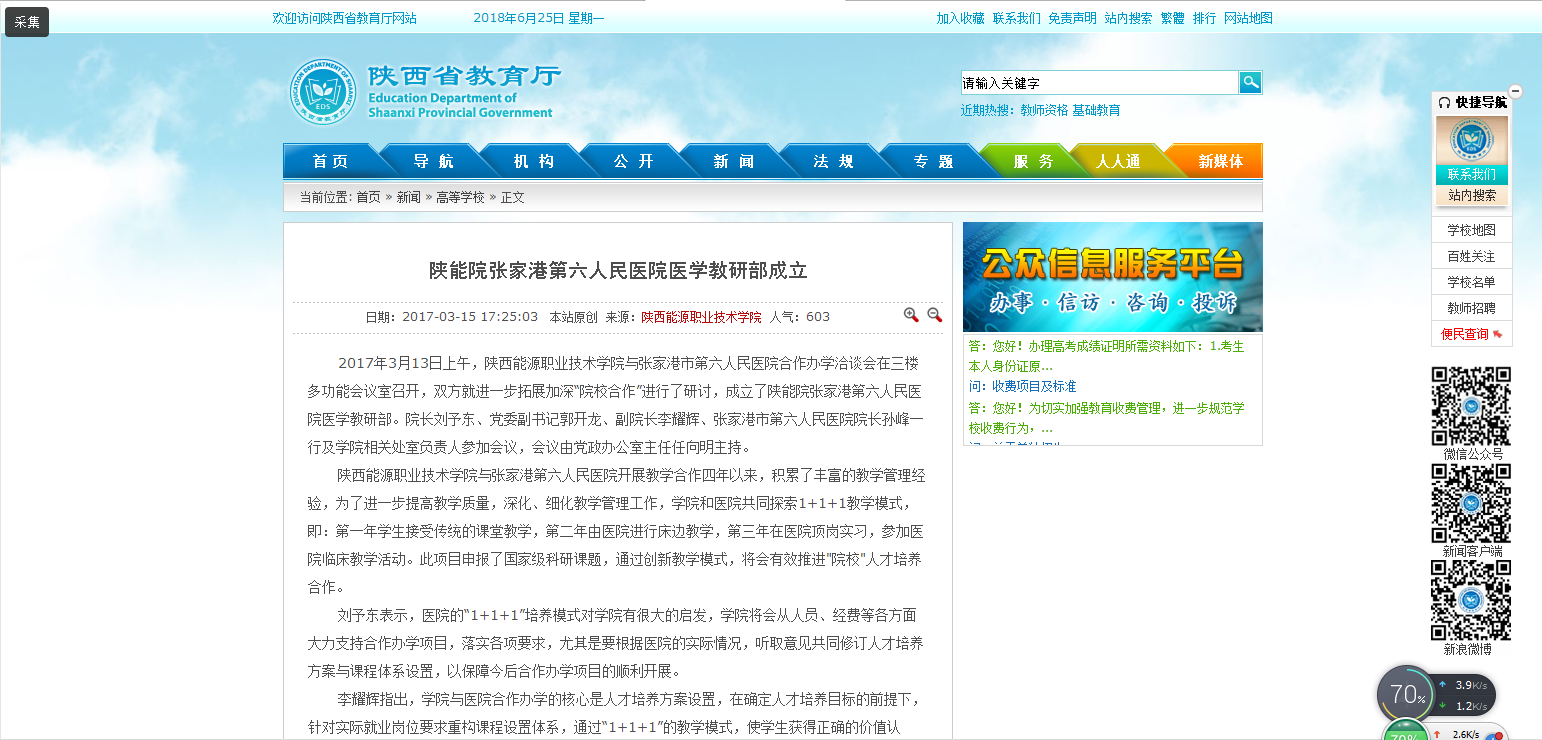Click the news client QR code

[1471, 503]
